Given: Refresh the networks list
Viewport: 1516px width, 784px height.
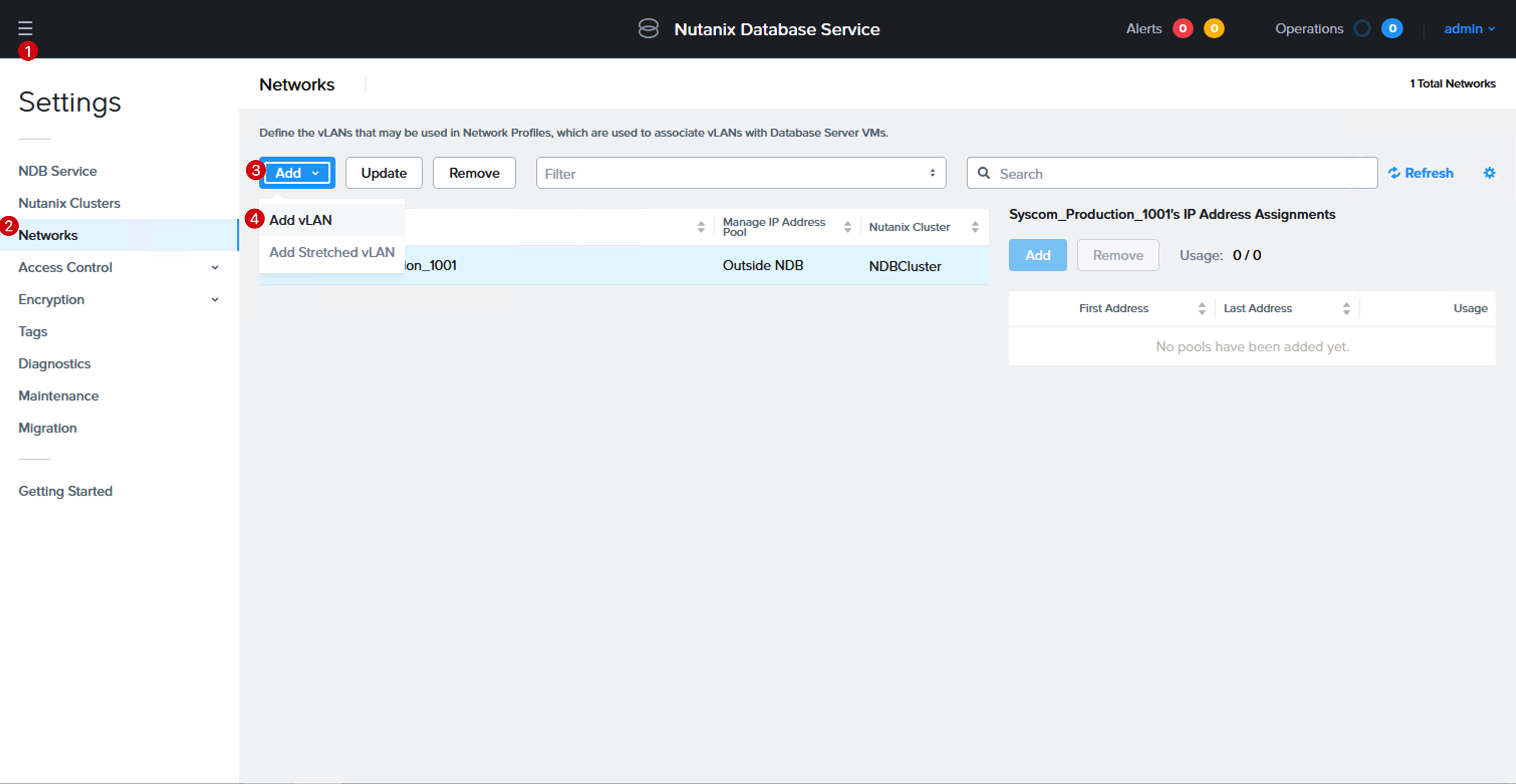Looking at the screenshot, I should click(x=1421, y=173).
